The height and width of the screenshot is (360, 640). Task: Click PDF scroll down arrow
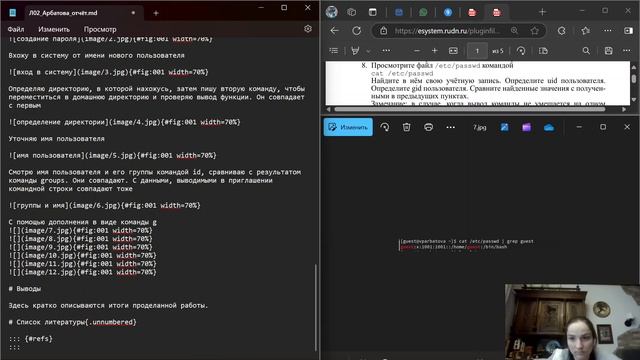tap(633, 99)
